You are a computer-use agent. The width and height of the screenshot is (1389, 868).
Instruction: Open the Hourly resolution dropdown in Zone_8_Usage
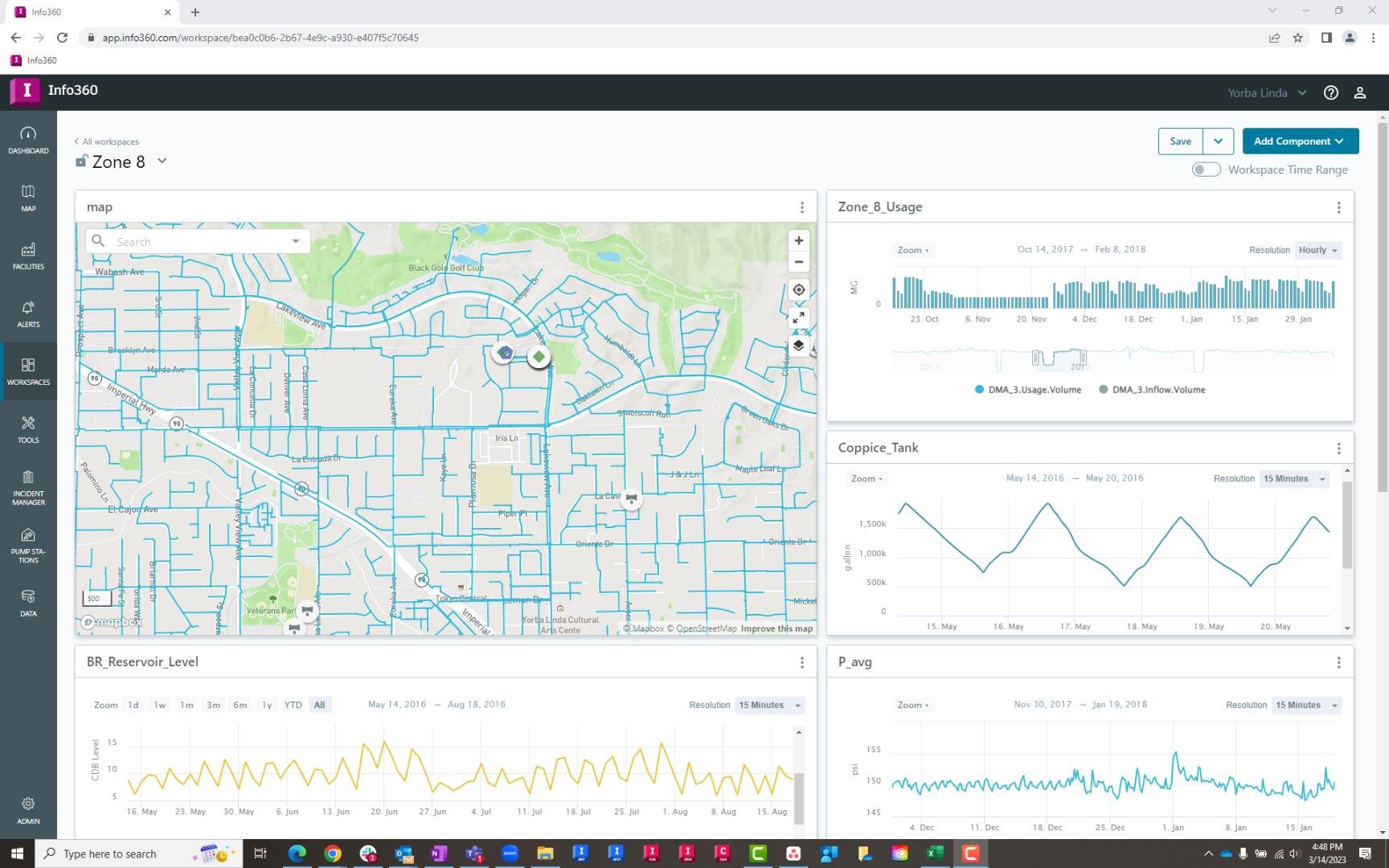[x=1318, y=250]
